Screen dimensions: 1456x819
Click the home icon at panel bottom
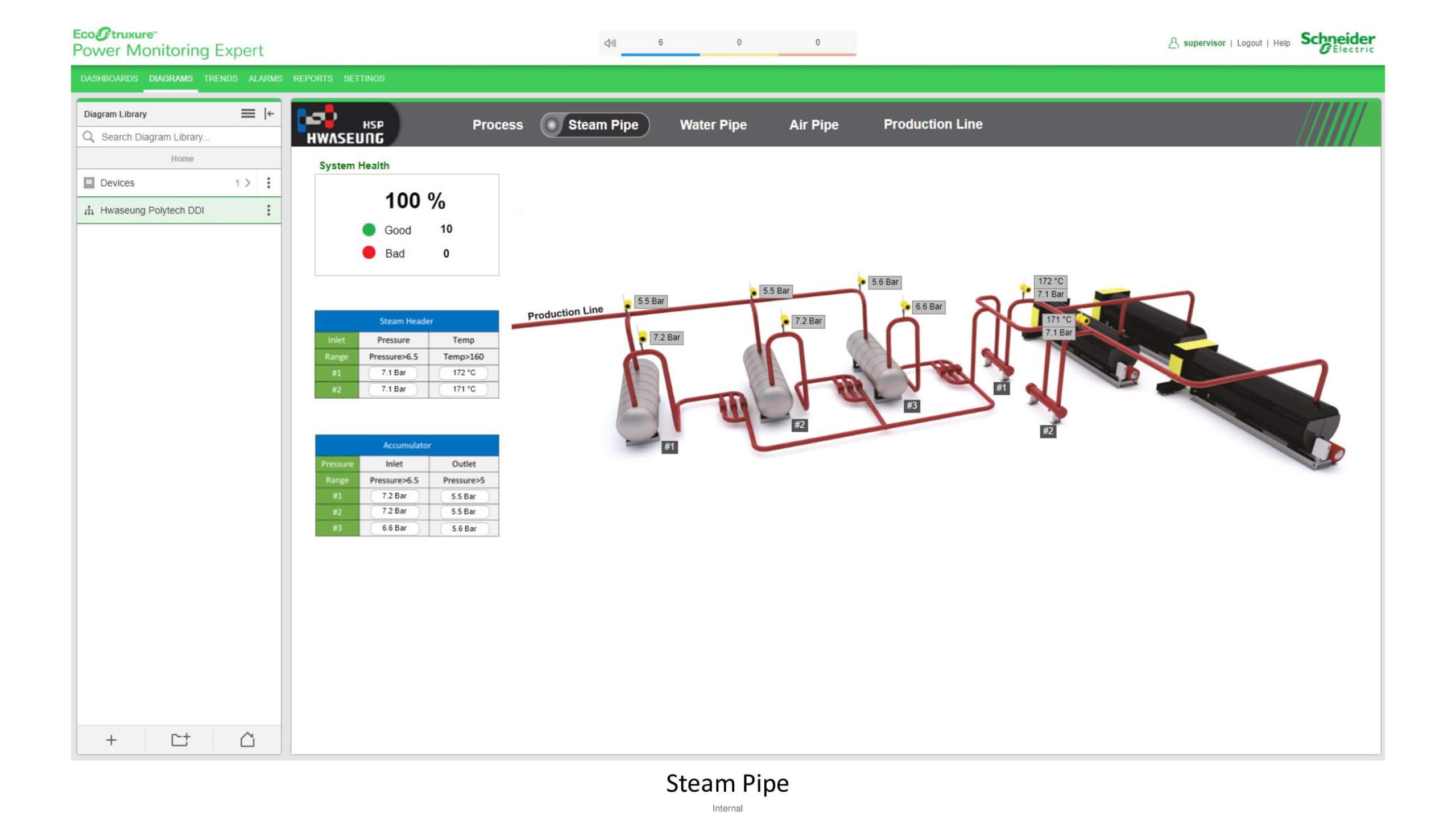(x=247, y=740)
